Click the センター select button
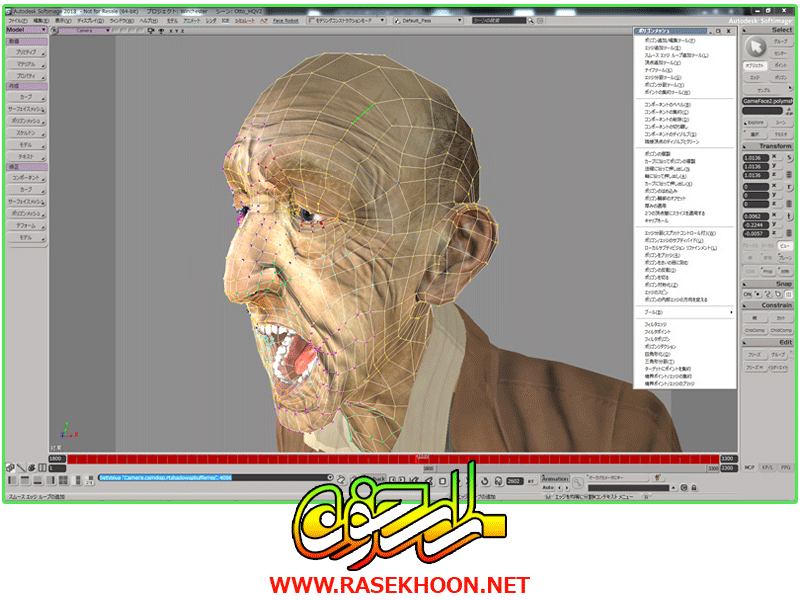 780,53
